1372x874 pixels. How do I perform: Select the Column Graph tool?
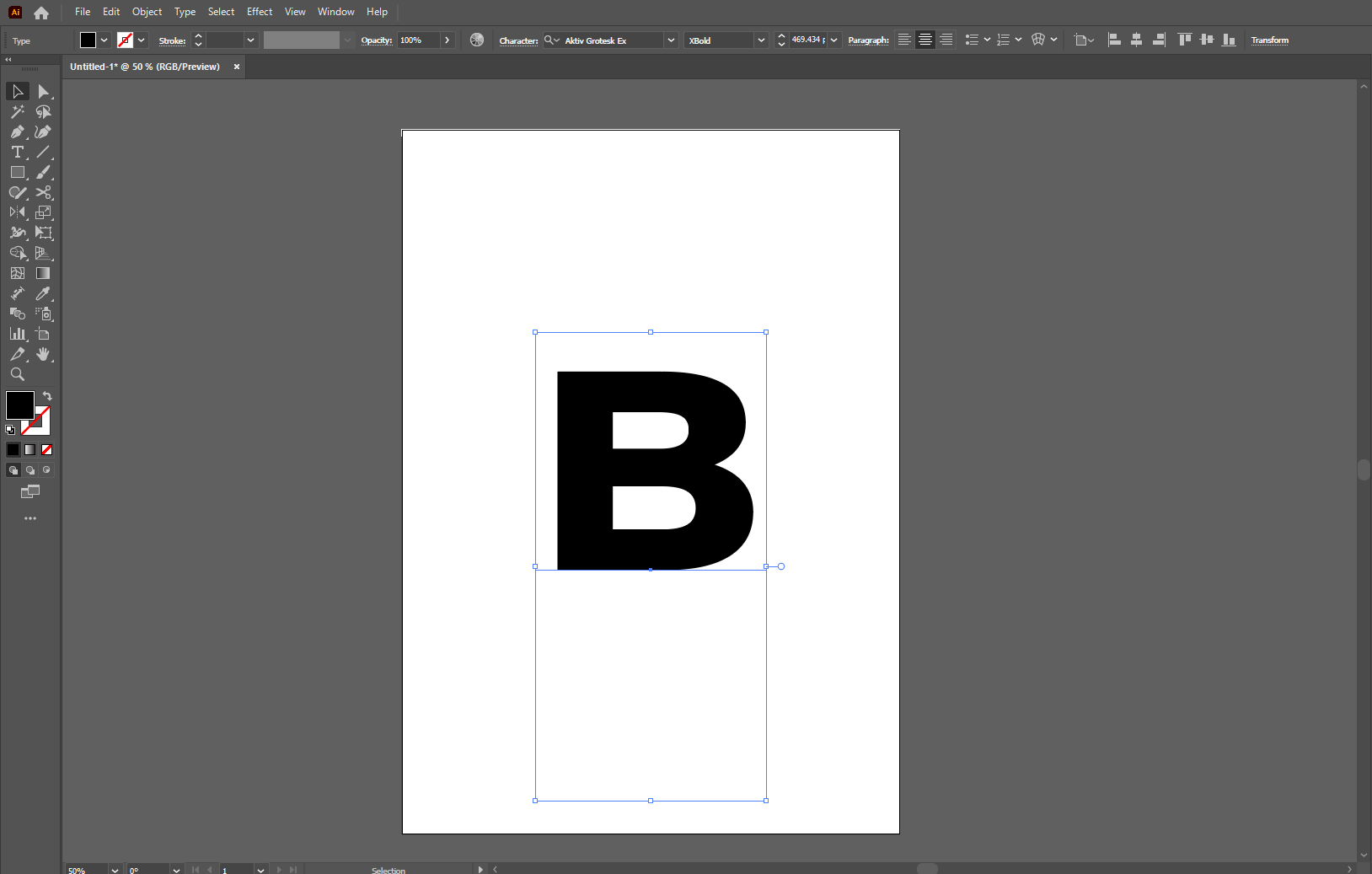[x=18, y=334]
